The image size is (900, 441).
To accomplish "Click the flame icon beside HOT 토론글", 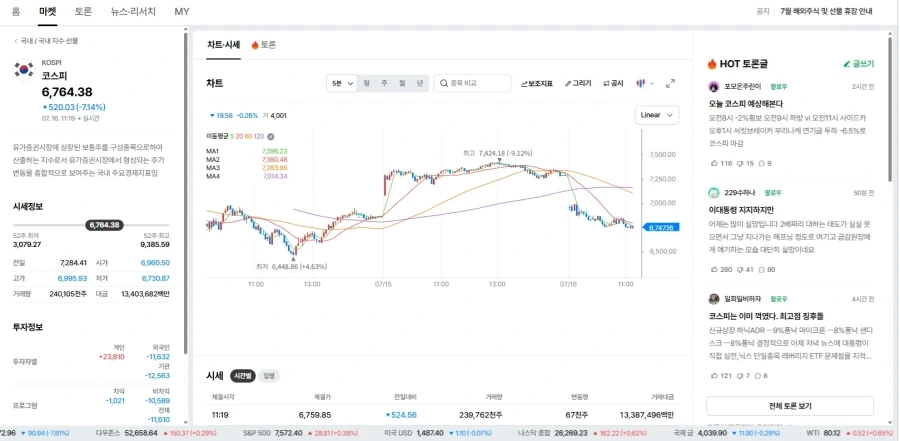I will pos(712,64).
